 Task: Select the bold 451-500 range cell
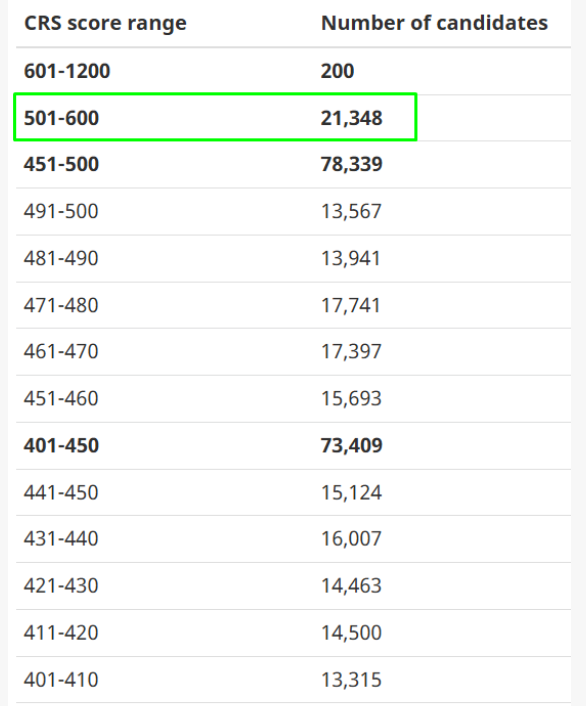click(61, 164)
